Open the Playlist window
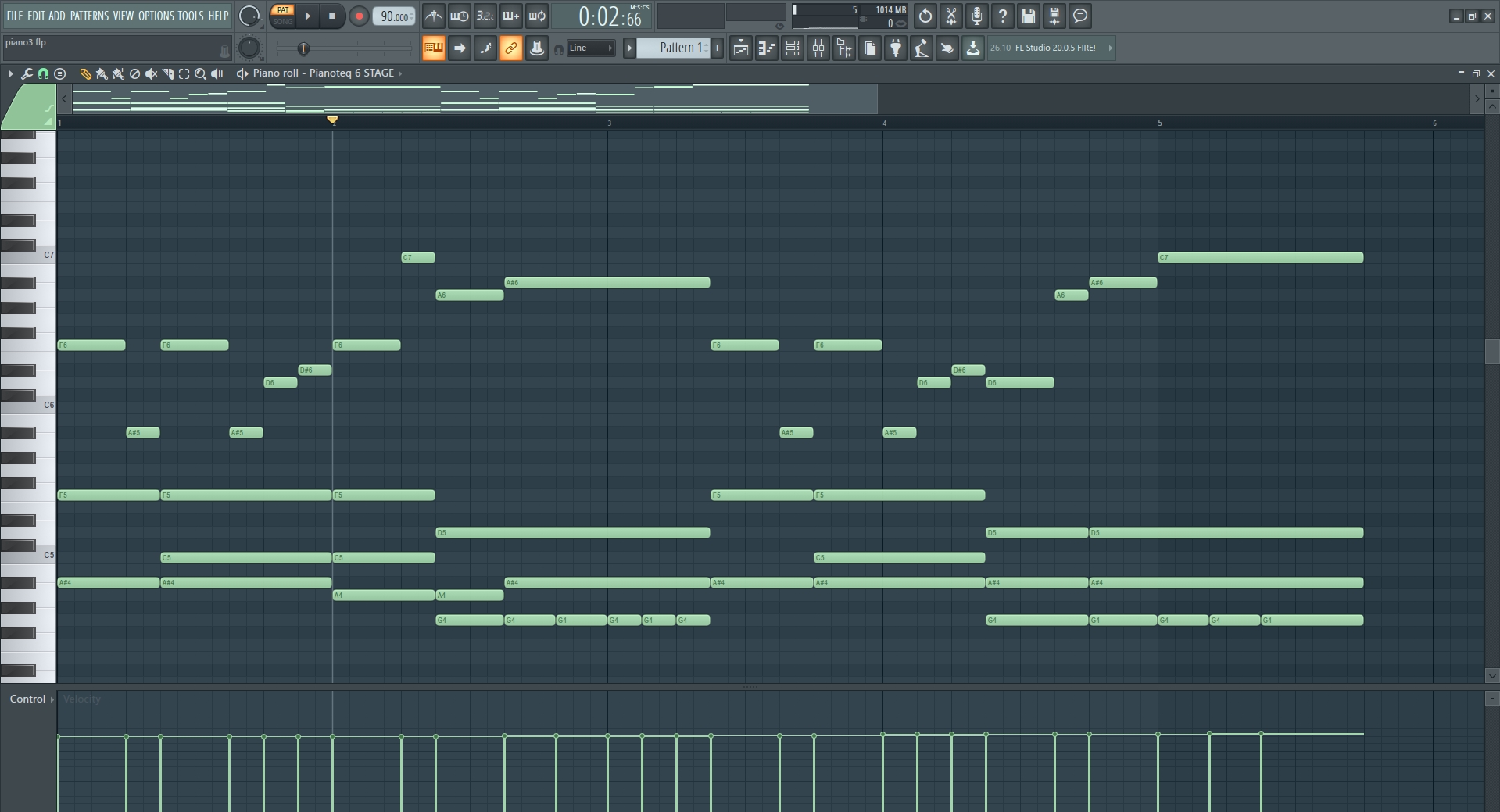This screenshot has height=812, width=1500. (x=741, y=48)
